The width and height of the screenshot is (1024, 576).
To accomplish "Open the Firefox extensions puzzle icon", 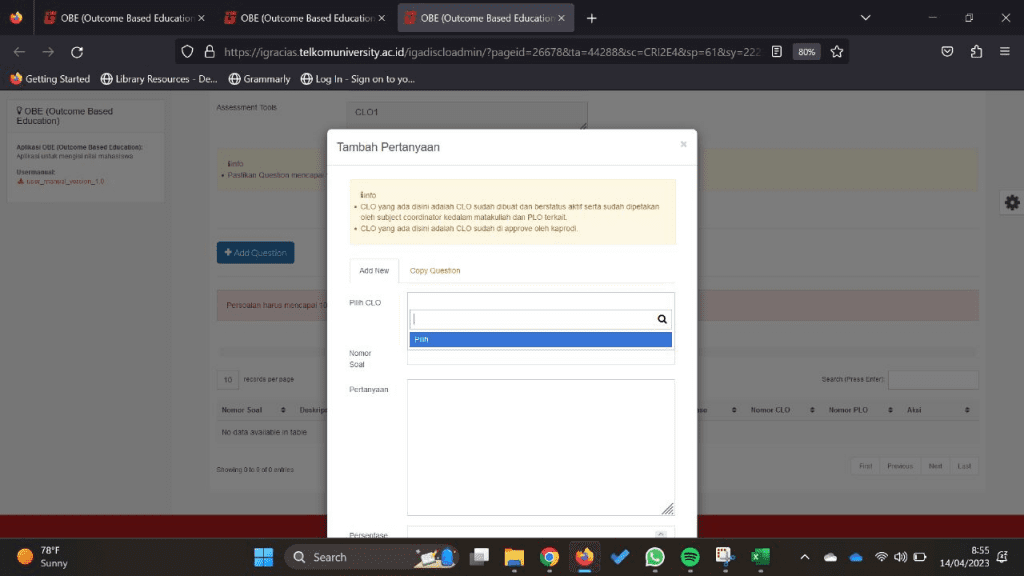I will (976, 52).
